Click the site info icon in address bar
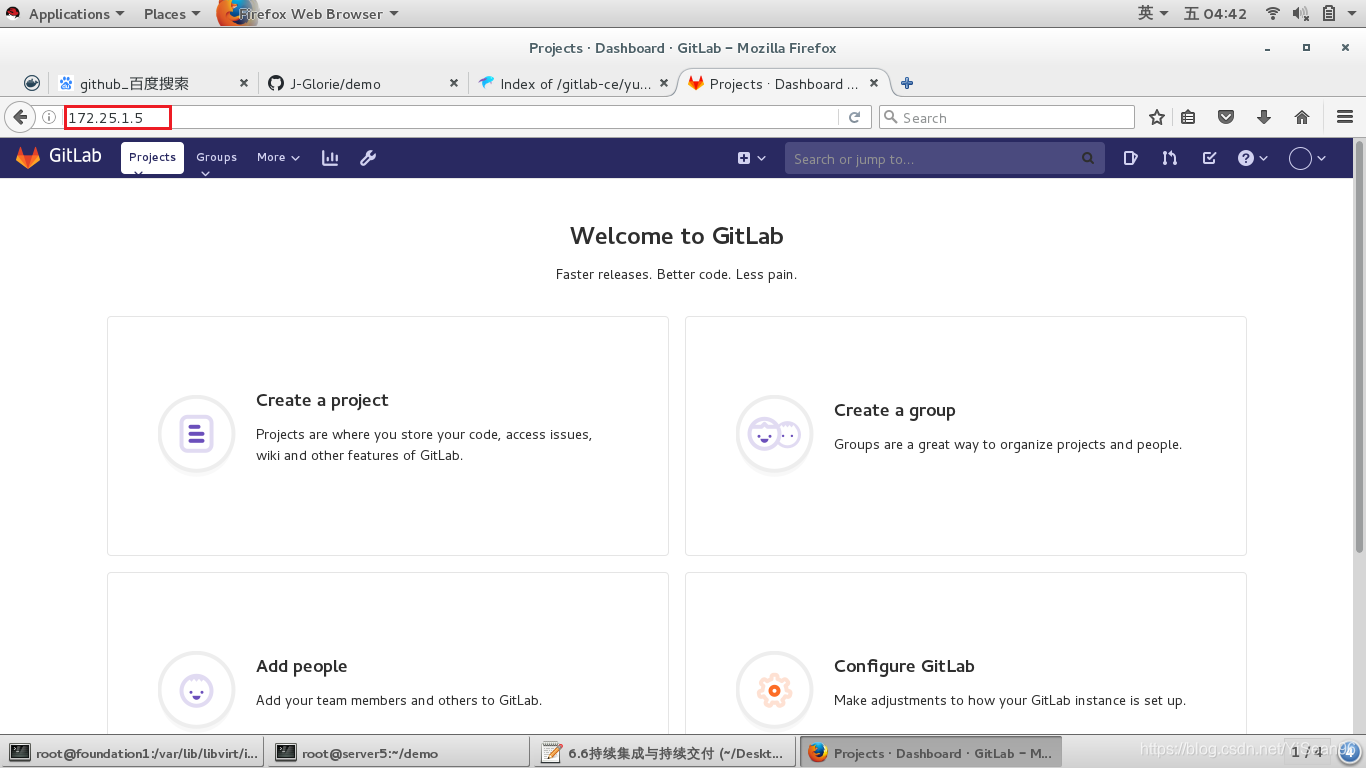 click(48, 118)
